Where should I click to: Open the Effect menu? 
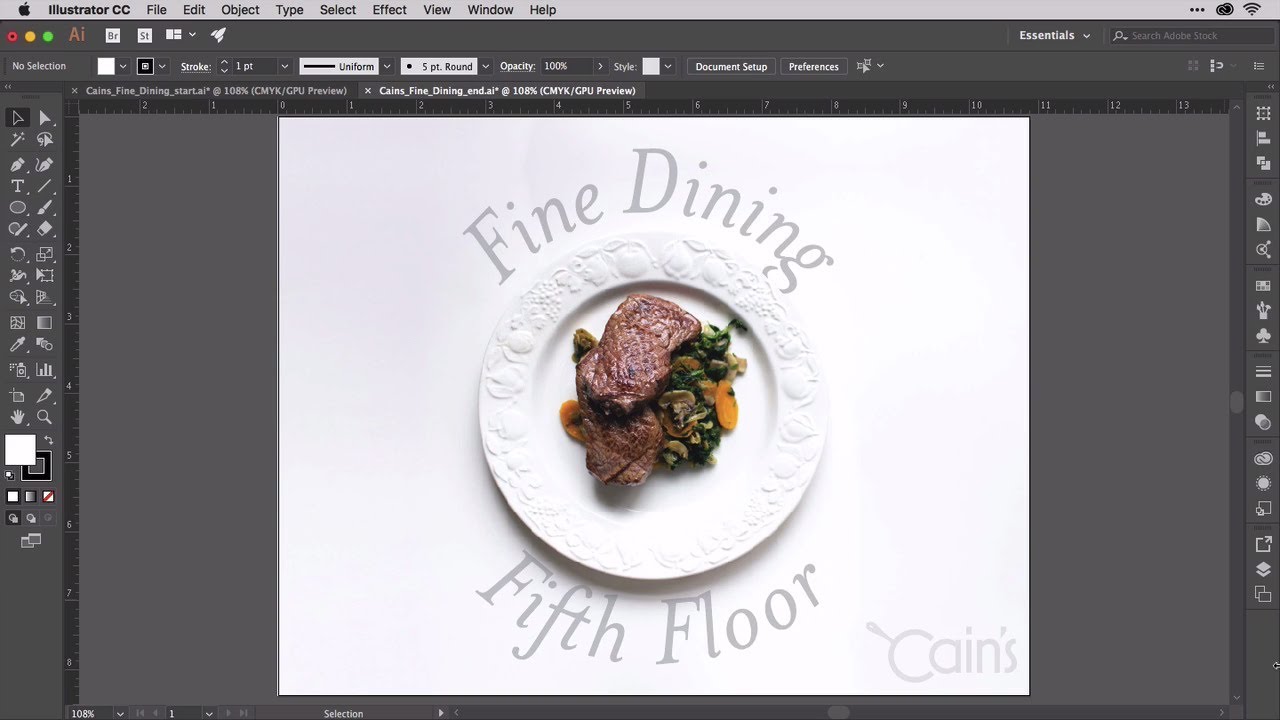pos(389,10)
